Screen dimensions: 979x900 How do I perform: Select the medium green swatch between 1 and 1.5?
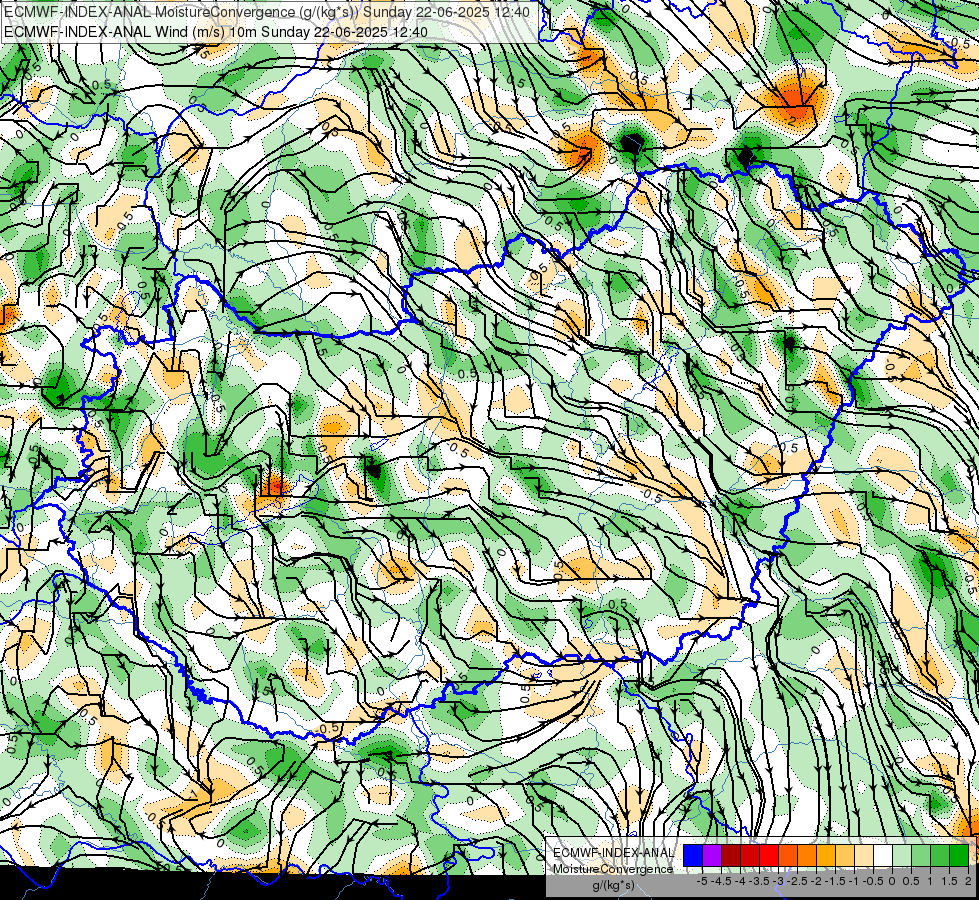[940, 856]
